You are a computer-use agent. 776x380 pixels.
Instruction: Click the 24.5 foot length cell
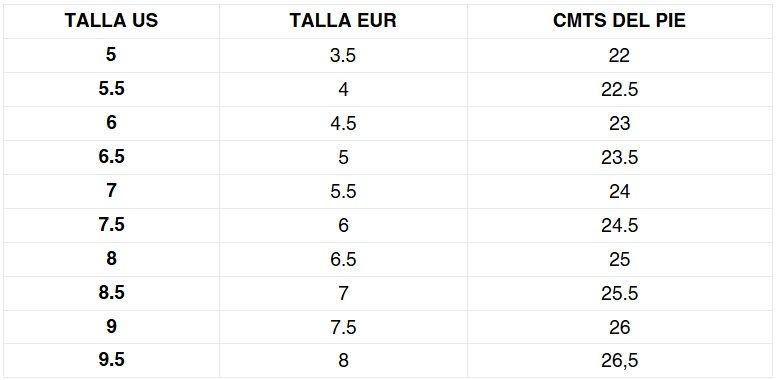click(619, 225)
